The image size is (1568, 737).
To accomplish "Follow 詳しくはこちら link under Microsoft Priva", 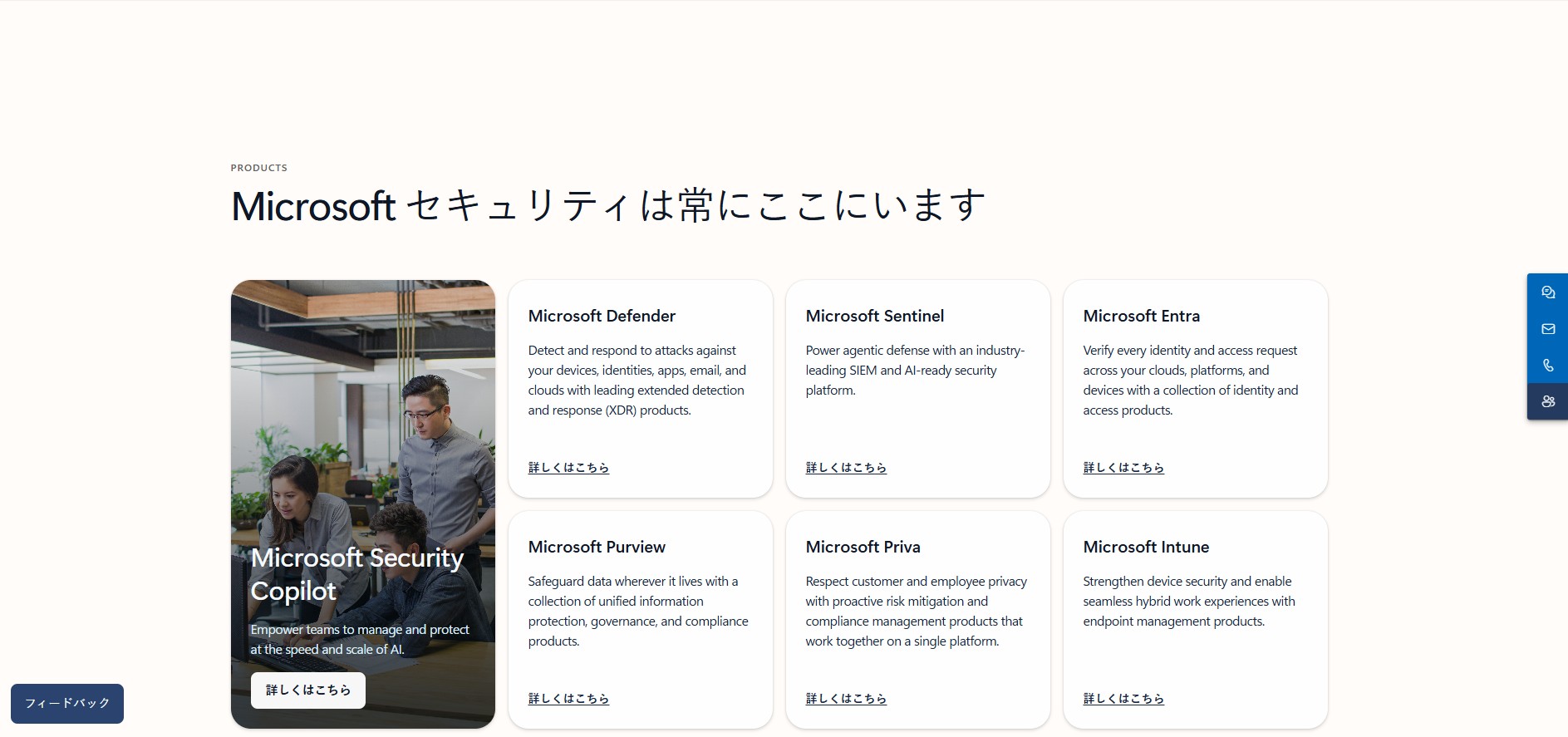I will 846,699.
